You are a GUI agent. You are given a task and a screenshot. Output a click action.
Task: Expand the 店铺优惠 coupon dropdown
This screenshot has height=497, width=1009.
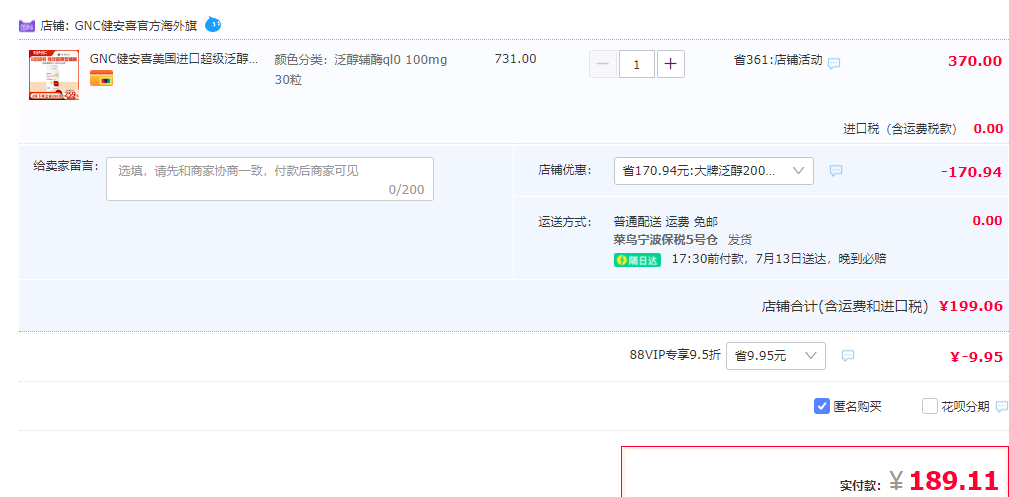coord(713,171)
